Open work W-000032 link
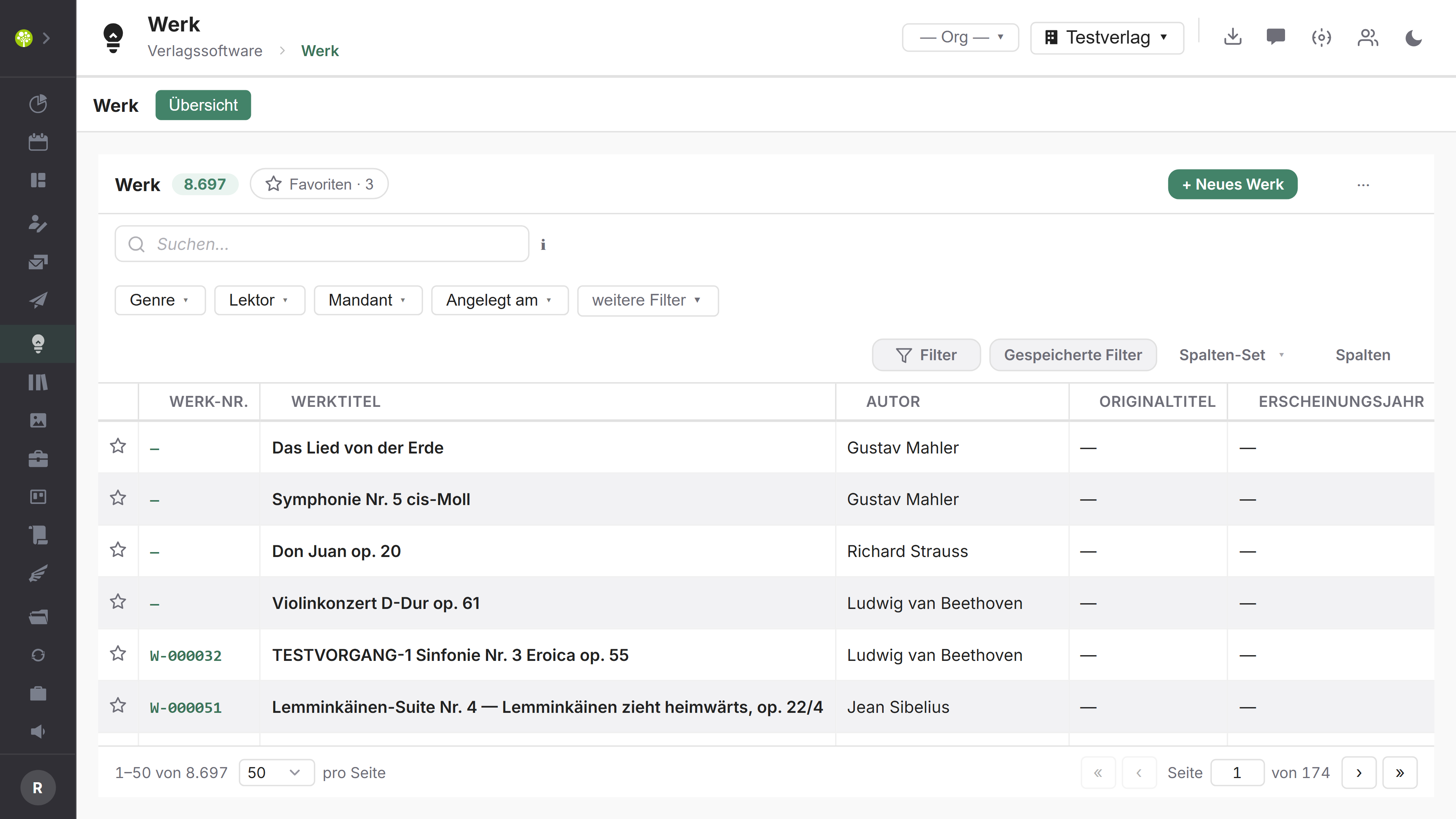The height and width of the screenshot is (819, 1456). 185,656
